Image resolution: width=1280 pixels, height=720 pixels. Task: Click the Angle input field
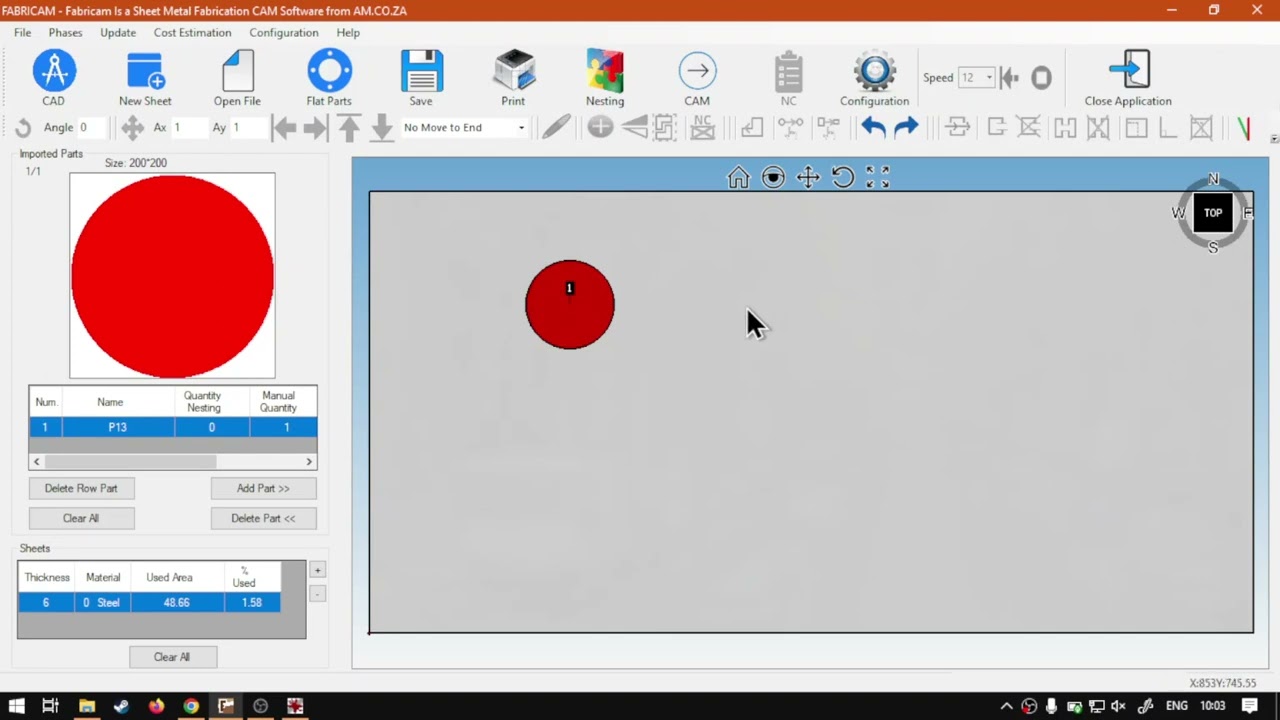click(96, 127)
